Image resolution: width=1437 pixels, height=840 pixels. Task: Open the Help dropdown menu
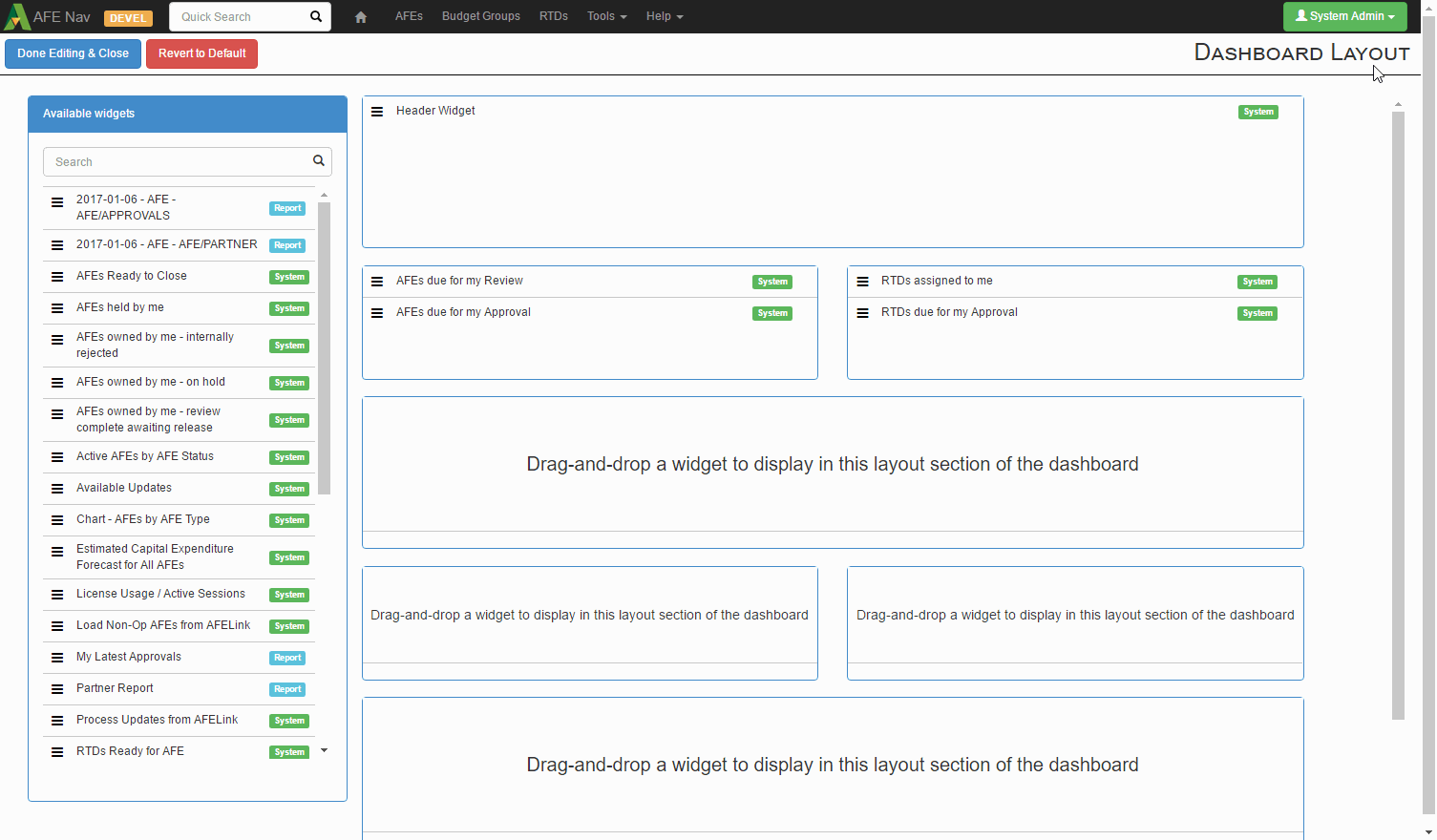tap(664, 16)
